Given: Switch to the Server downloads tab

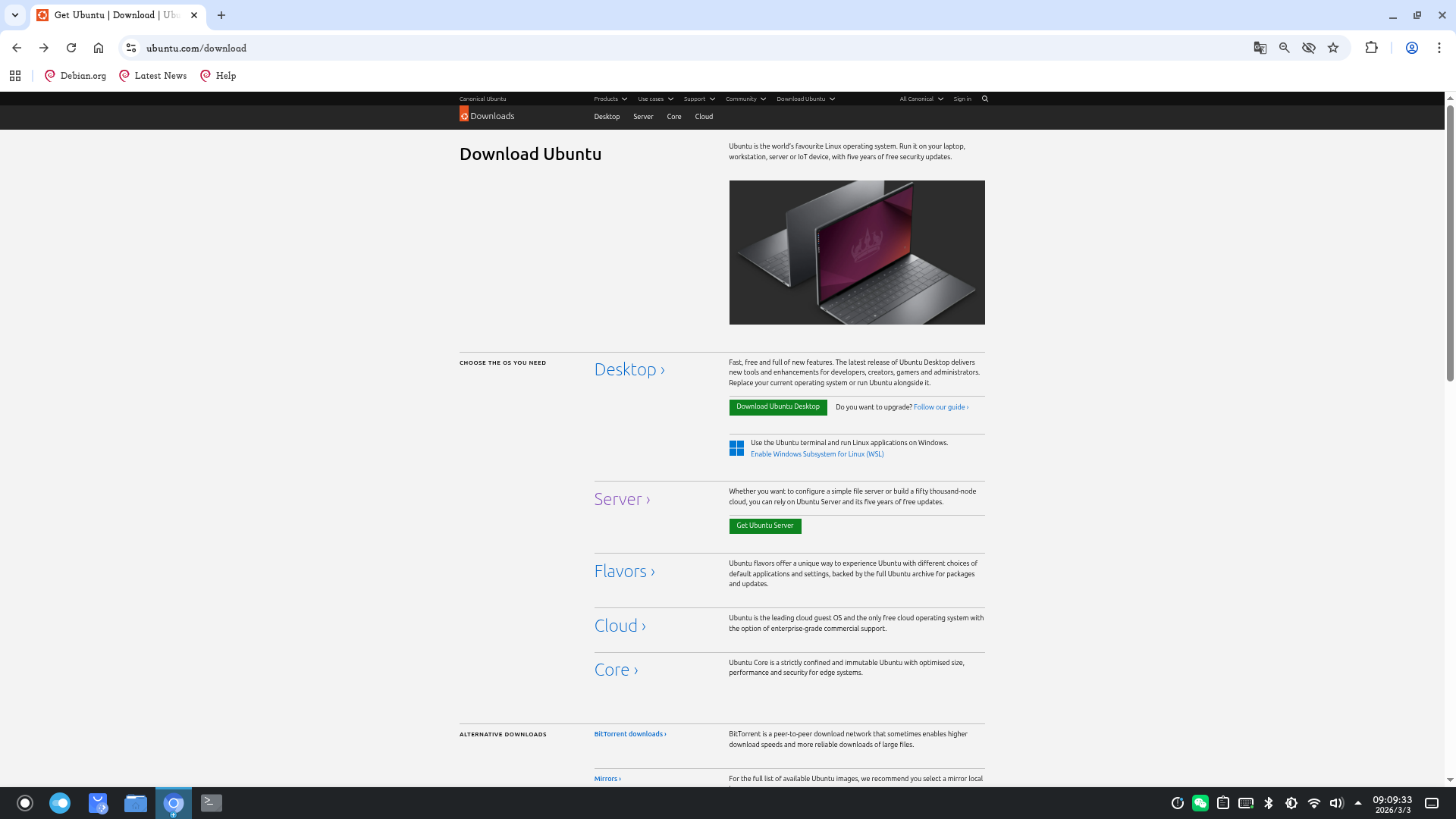Looking at the screenshot, I should (643, 117).
